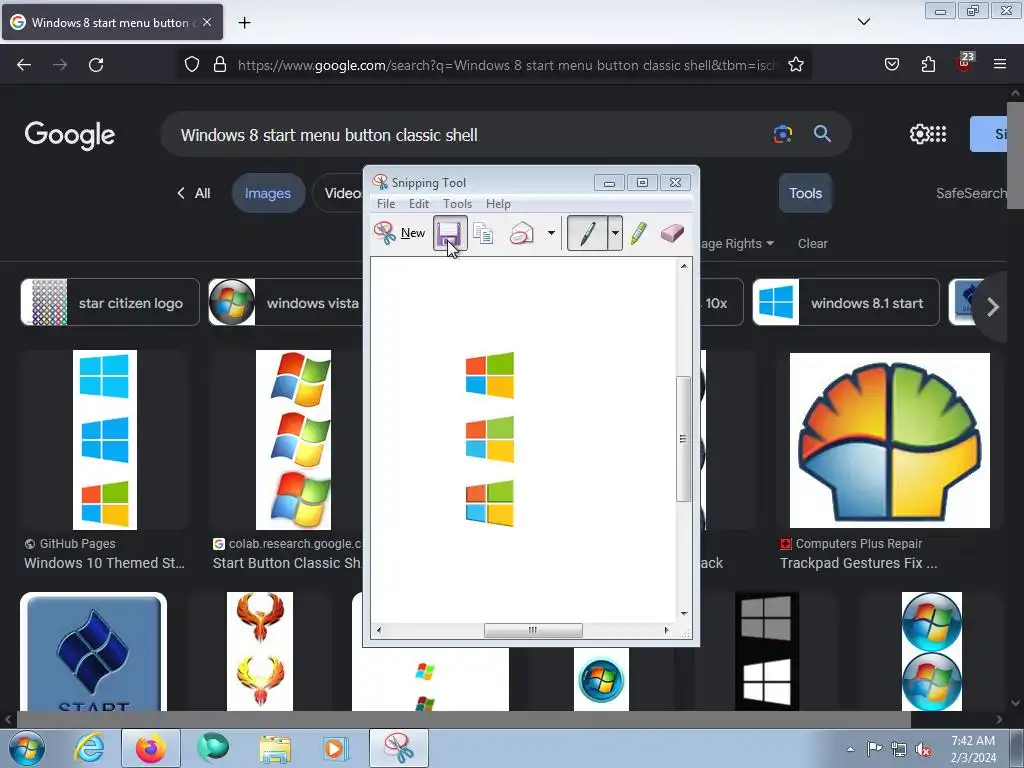
Task: Open the Send Snip dropdown arrow
Action: (x=551, y=233)
